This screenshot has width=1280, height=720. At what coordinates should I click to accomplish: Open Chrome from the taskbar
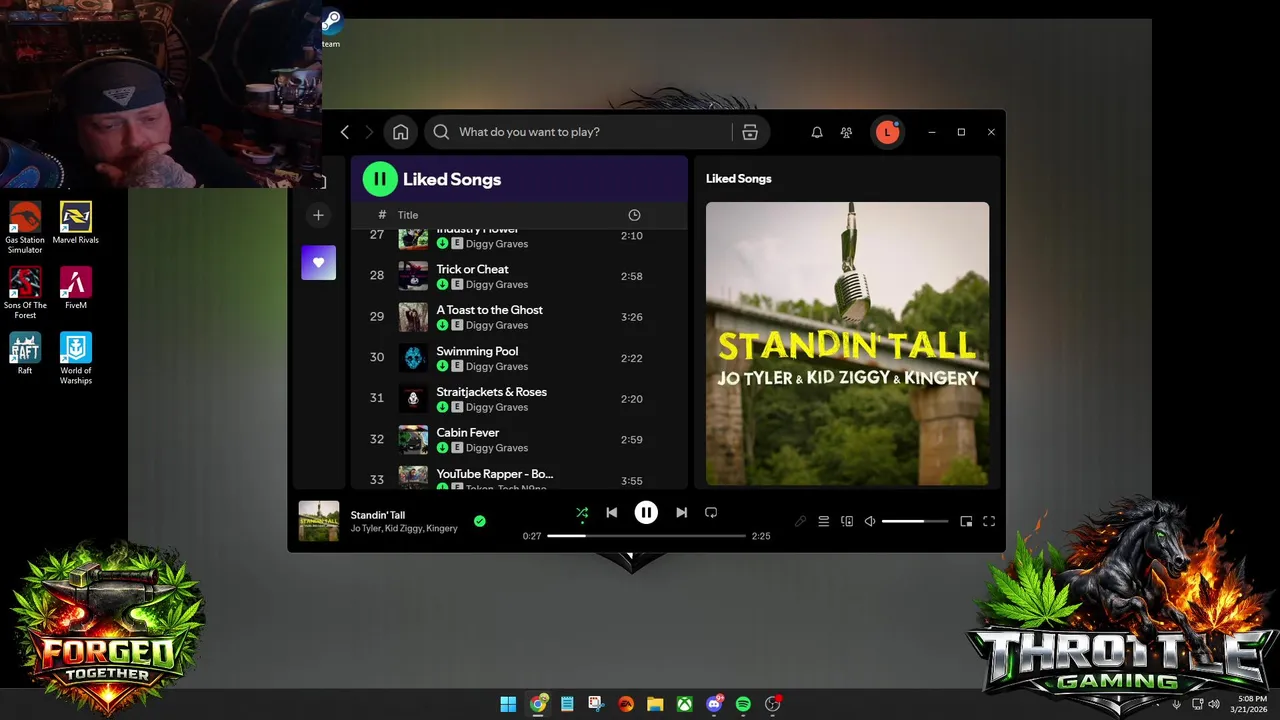538,704
